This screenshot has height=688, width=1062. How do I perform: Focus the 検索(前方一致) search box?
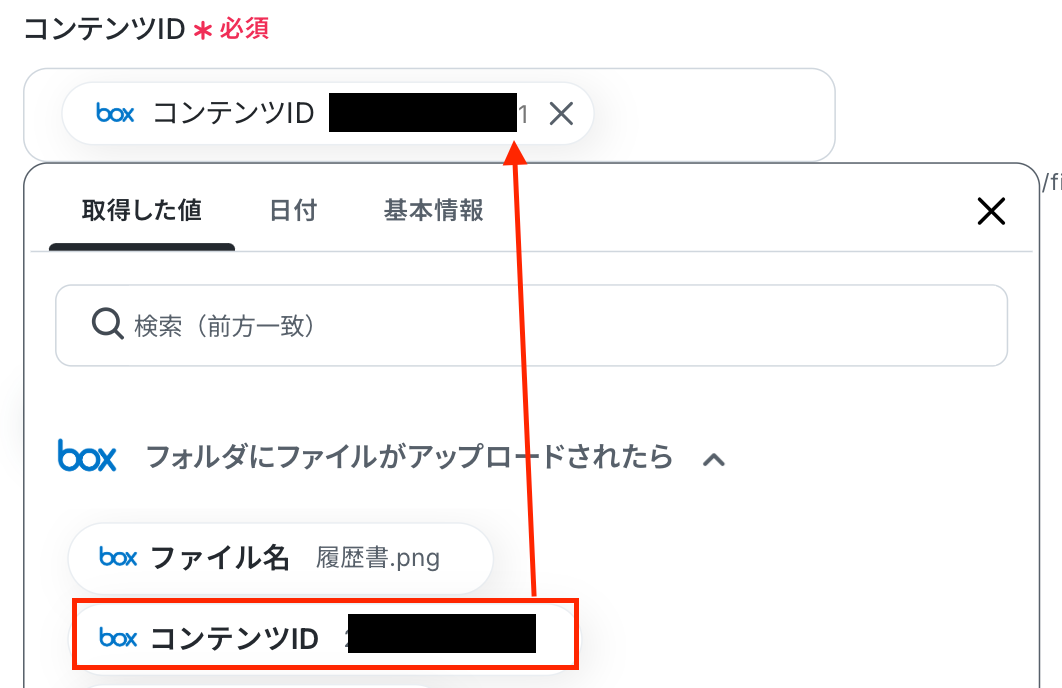pyautogui.click(x=531, y=326)
